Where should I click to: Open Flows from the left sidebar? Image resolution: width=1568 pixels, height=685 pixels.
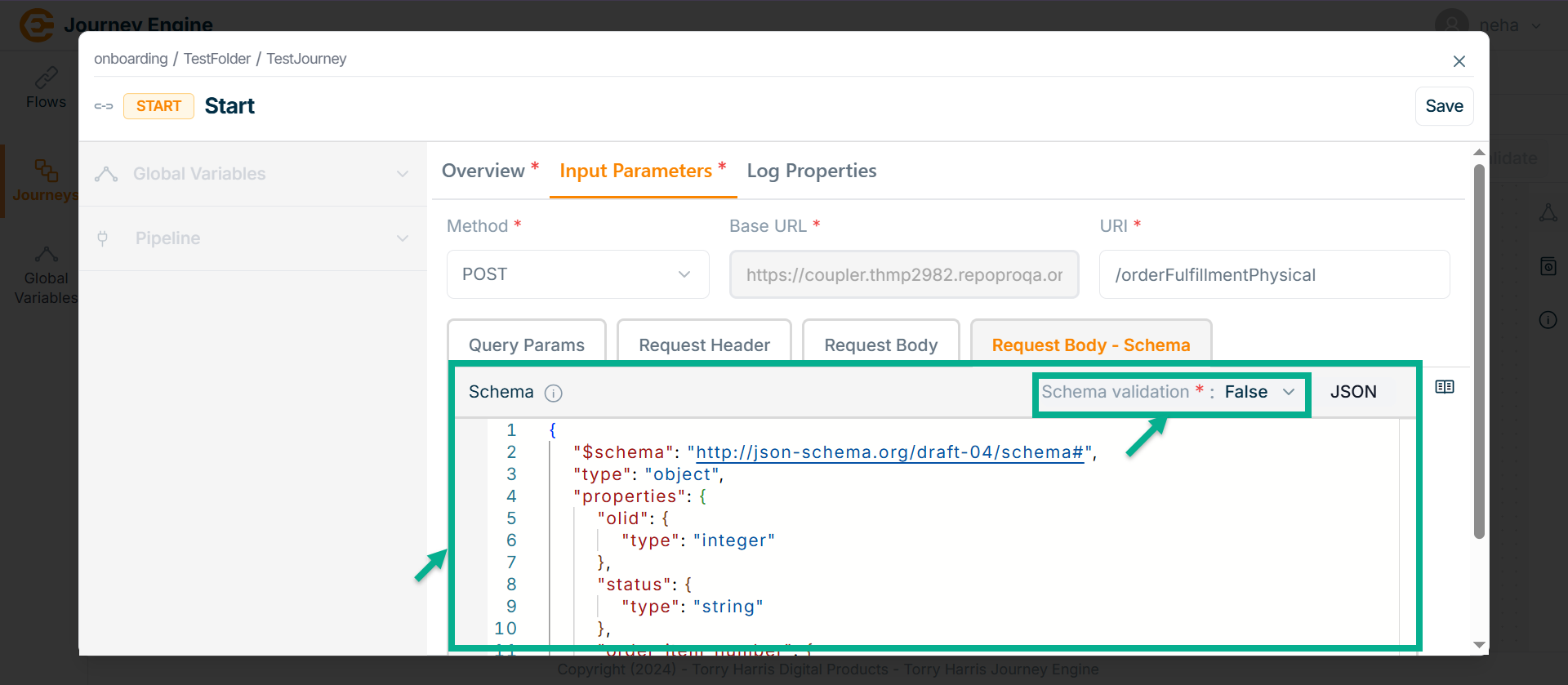pos(46,88)
